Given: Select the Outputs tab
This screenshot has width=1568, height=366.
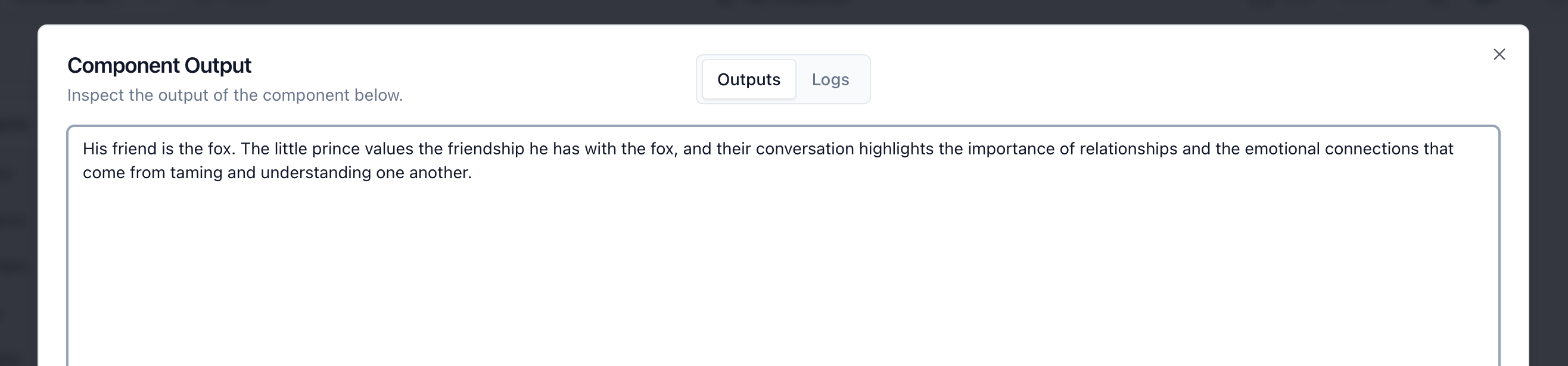Looking at the screenshot, I should (748, 79).
